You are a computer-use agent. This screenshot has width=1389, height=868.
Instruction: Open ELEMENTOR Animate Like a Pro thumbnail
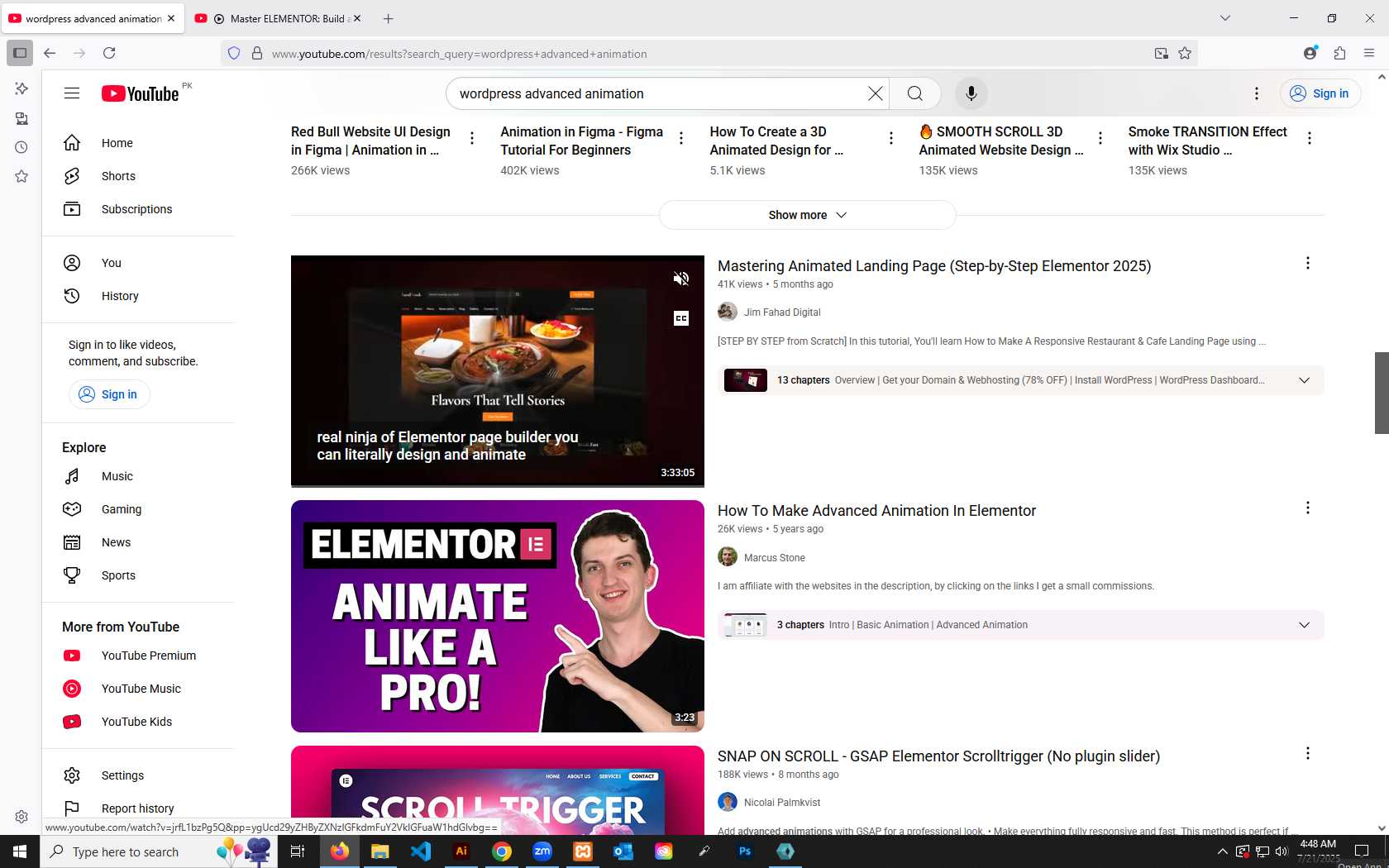point(498,616)
